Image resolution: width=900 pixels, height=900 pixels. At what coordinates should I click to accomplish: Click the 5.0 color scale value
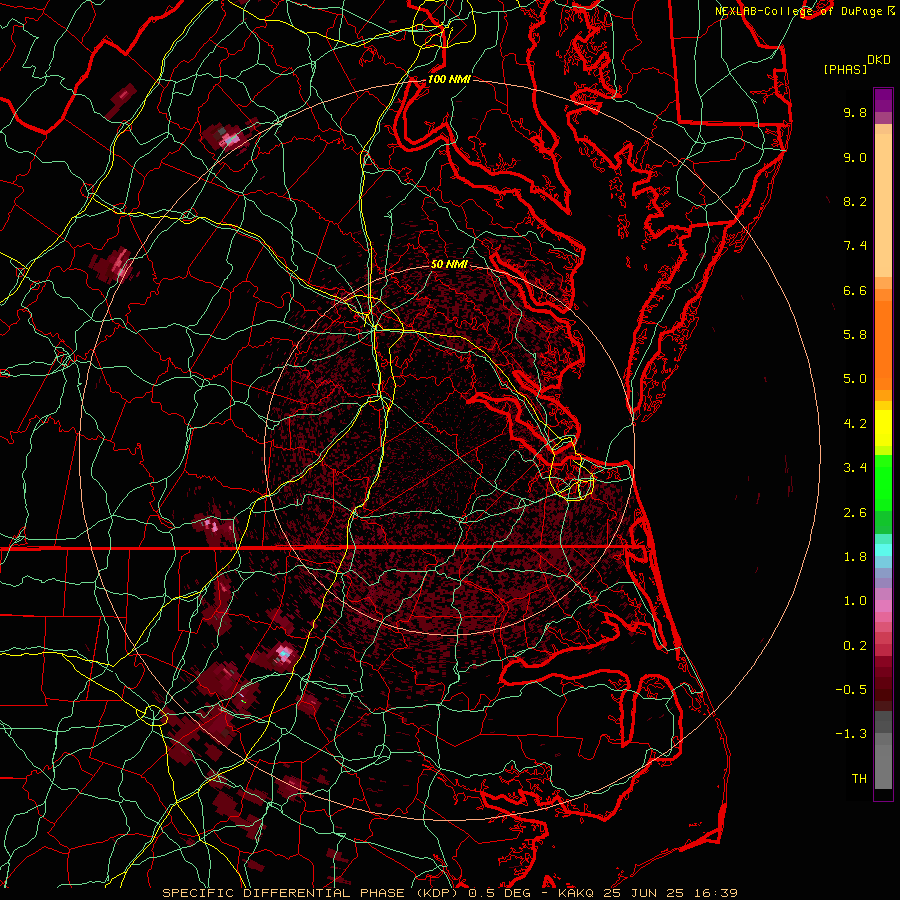click(855, 379)
